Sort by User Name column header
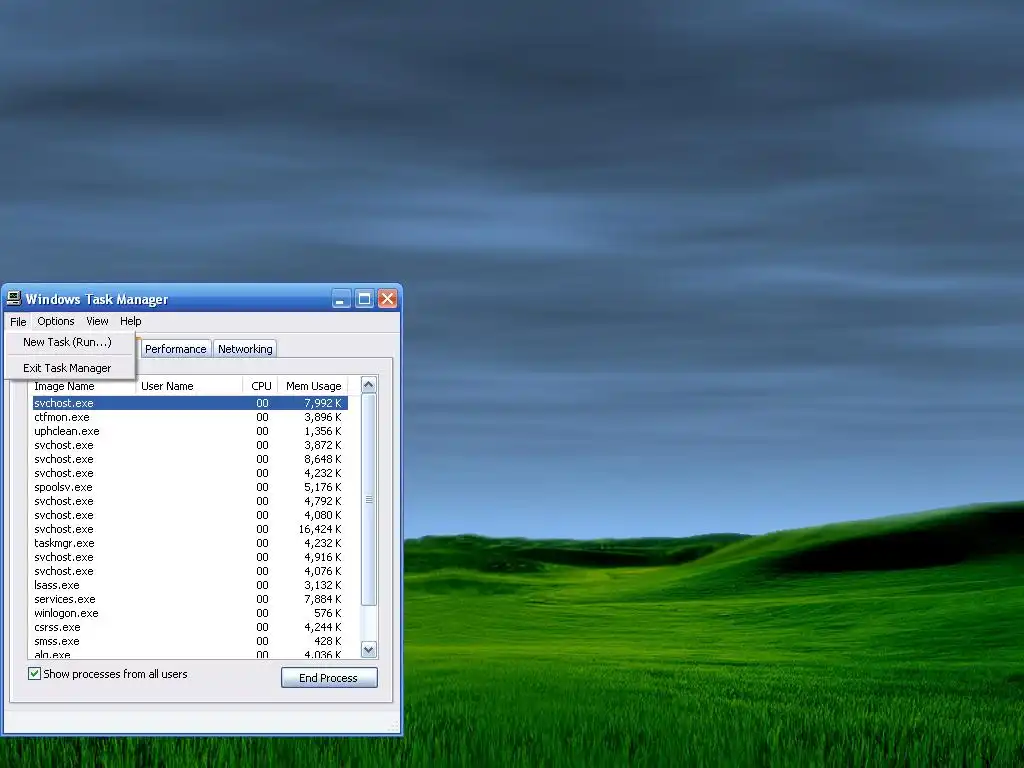 (x=189, y=386)
